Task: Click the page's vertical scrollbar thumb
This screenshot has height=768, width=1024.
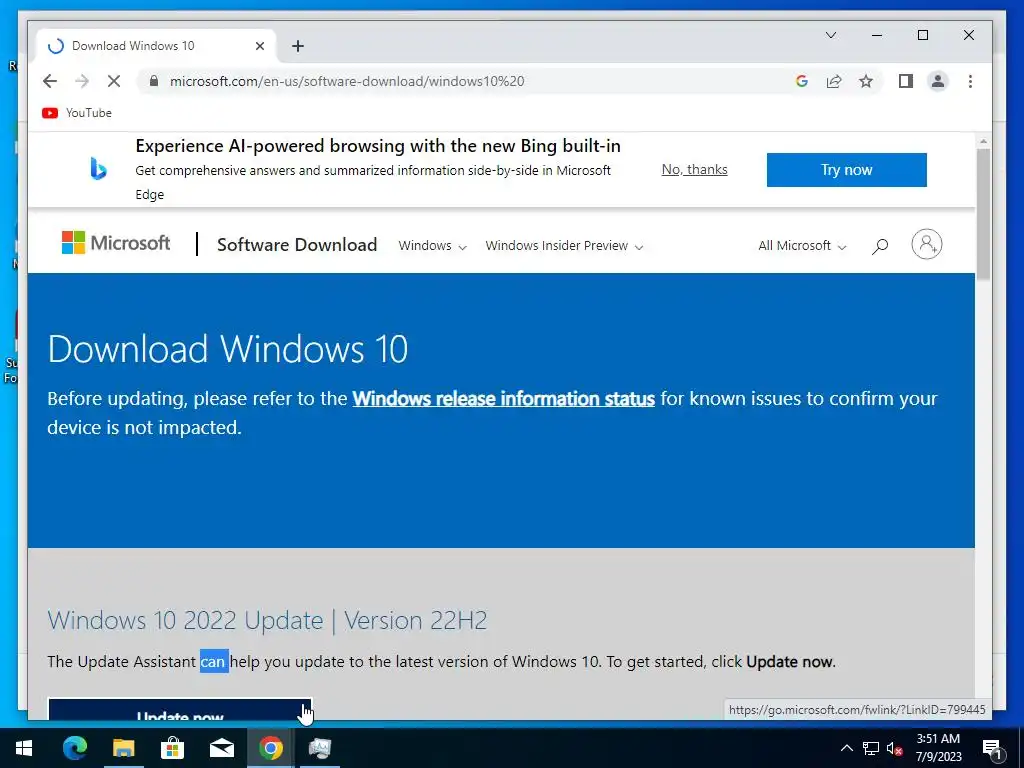Action: point(983,214)
